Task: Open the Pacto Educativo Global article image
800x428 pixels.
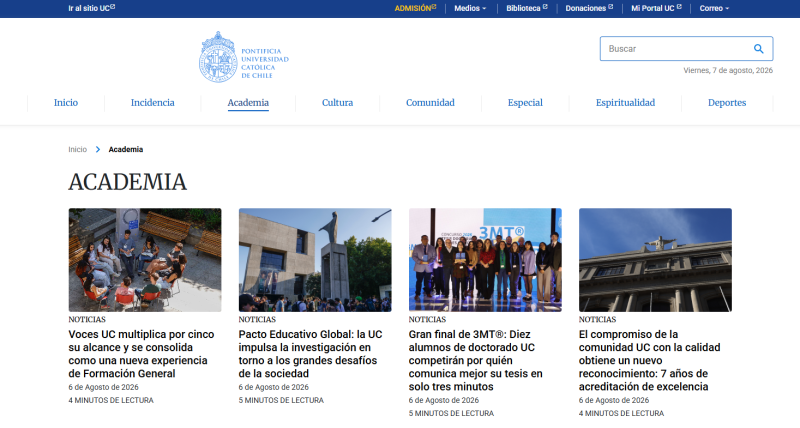Action: tap(315, 260)
